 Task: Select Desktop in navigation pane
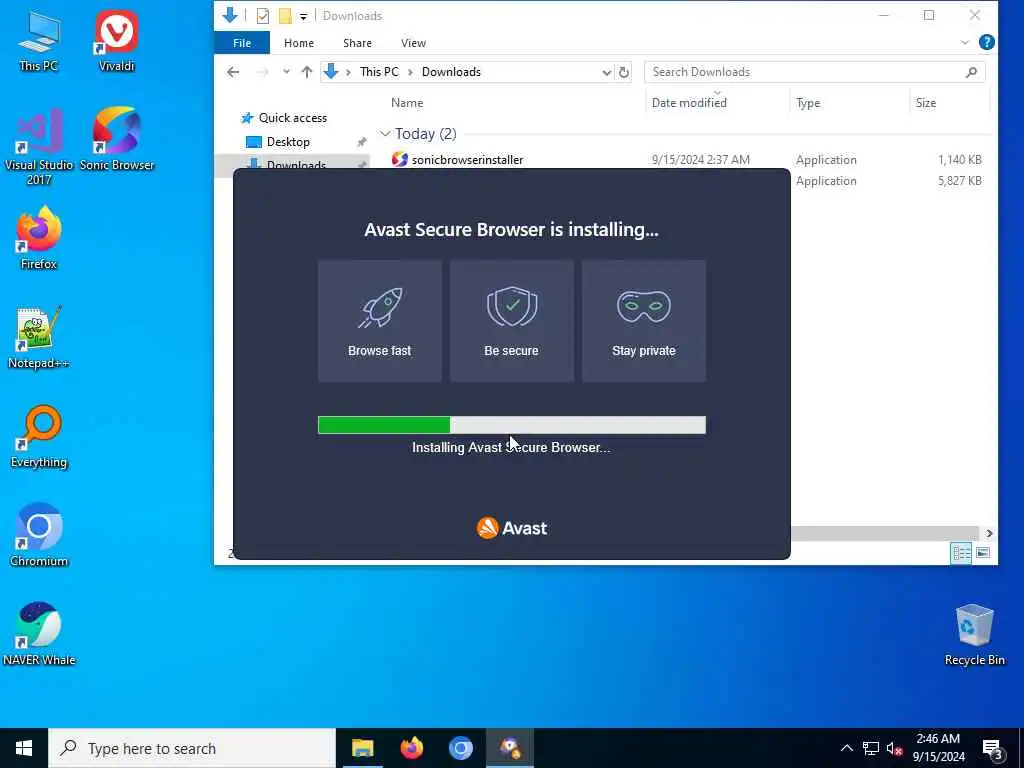pos(288,142)
